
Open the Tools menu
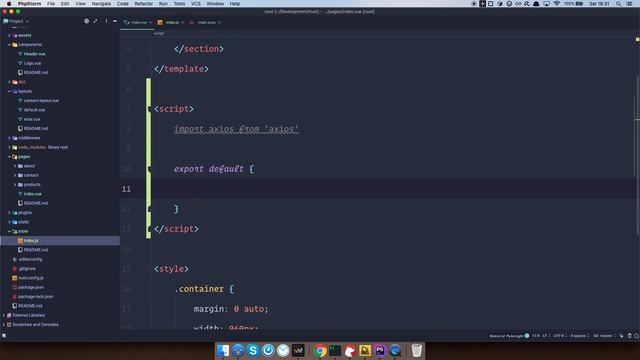tap(179, 4)
